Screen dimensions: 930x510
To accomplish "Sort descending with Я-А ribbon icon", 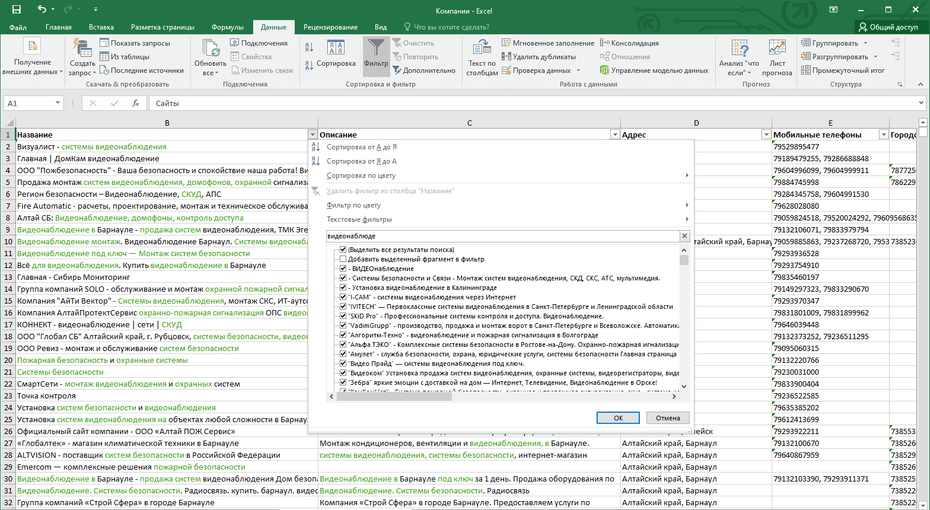I will tap(309, 66).
